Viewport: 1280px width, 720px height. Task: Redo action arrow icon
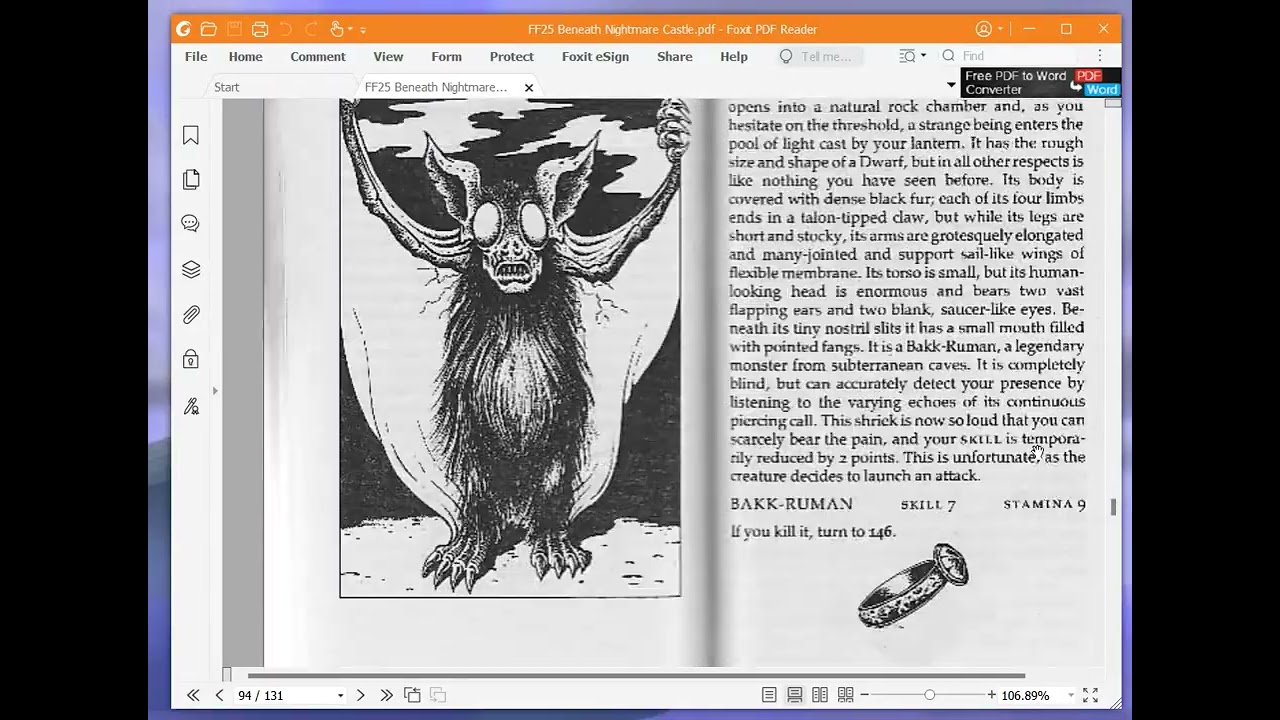tap(310, 29)
